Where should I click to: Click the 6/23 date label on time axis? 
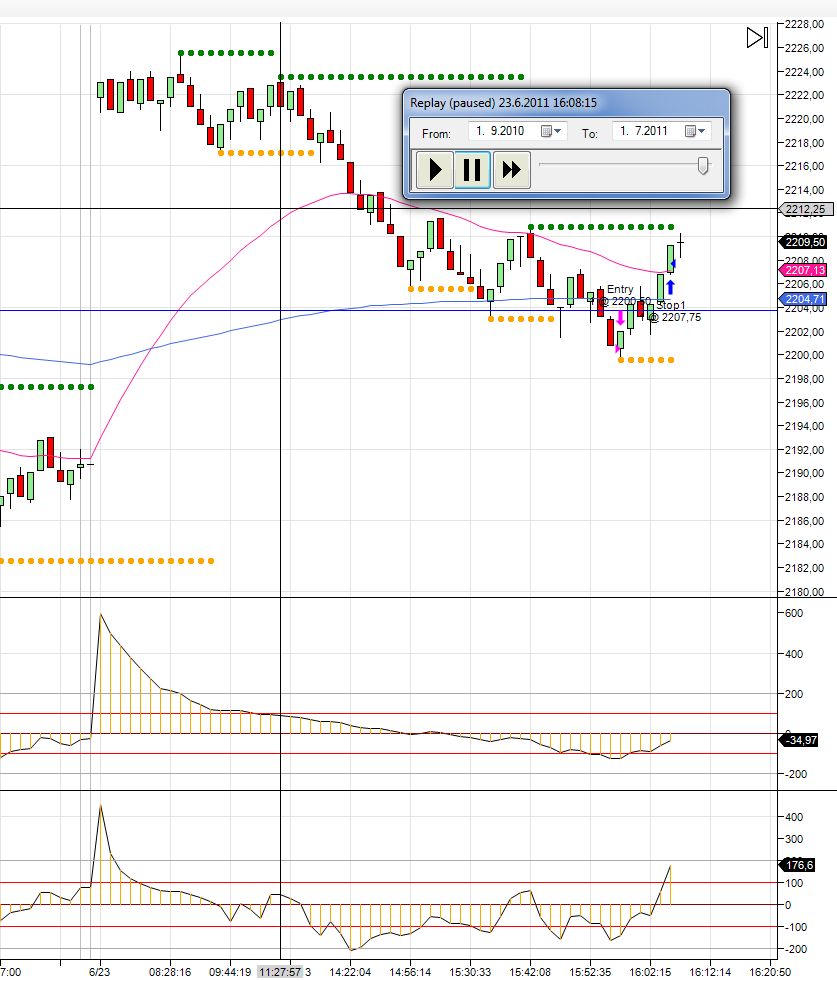99,972
